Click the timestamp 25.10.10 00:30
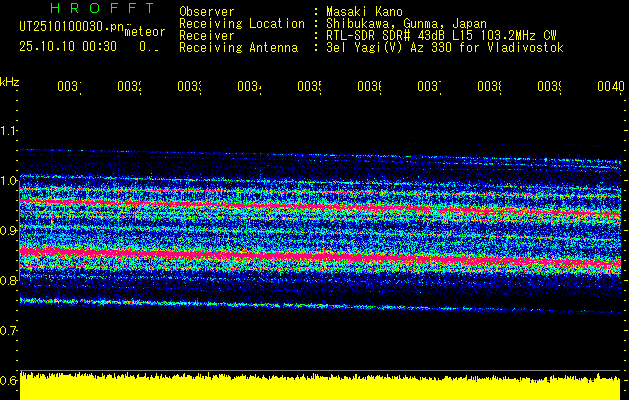 click(68, 47)
